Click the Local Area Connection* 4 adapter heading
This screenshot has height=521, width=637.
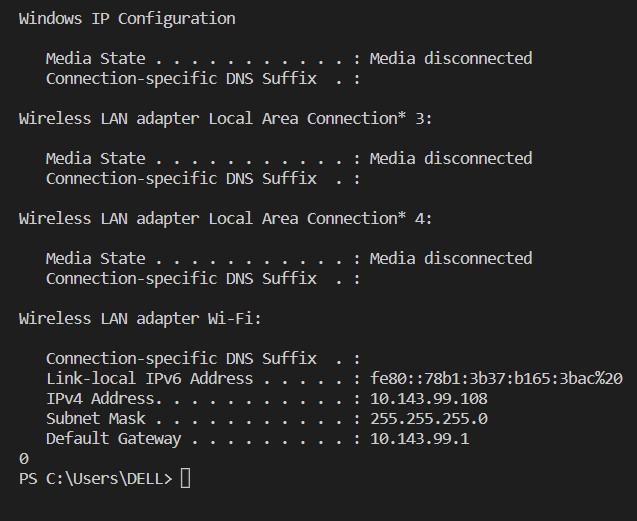(x=225, y=218)
